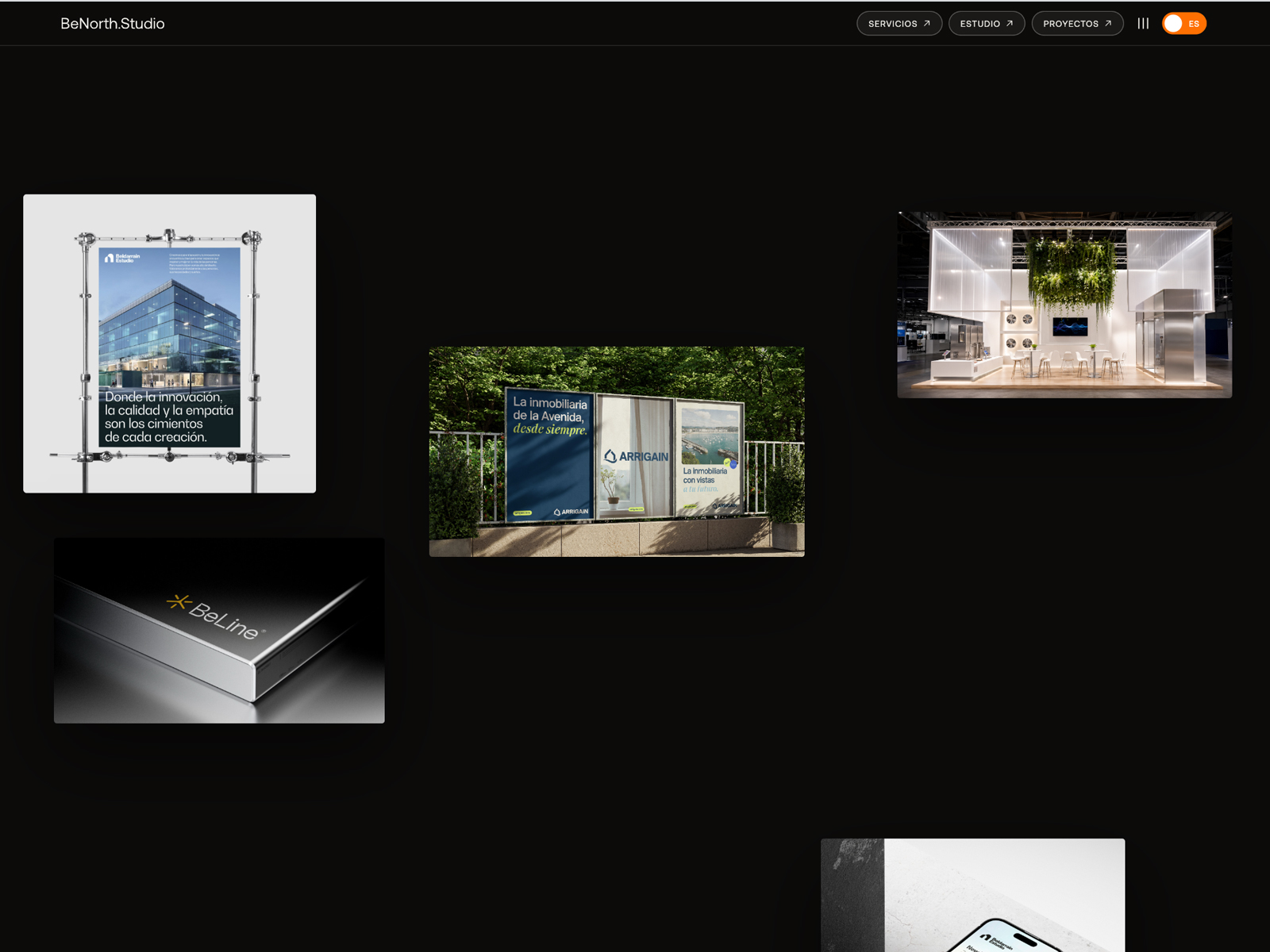Toggle the orange ES language switch

[x=1184, y=24]
